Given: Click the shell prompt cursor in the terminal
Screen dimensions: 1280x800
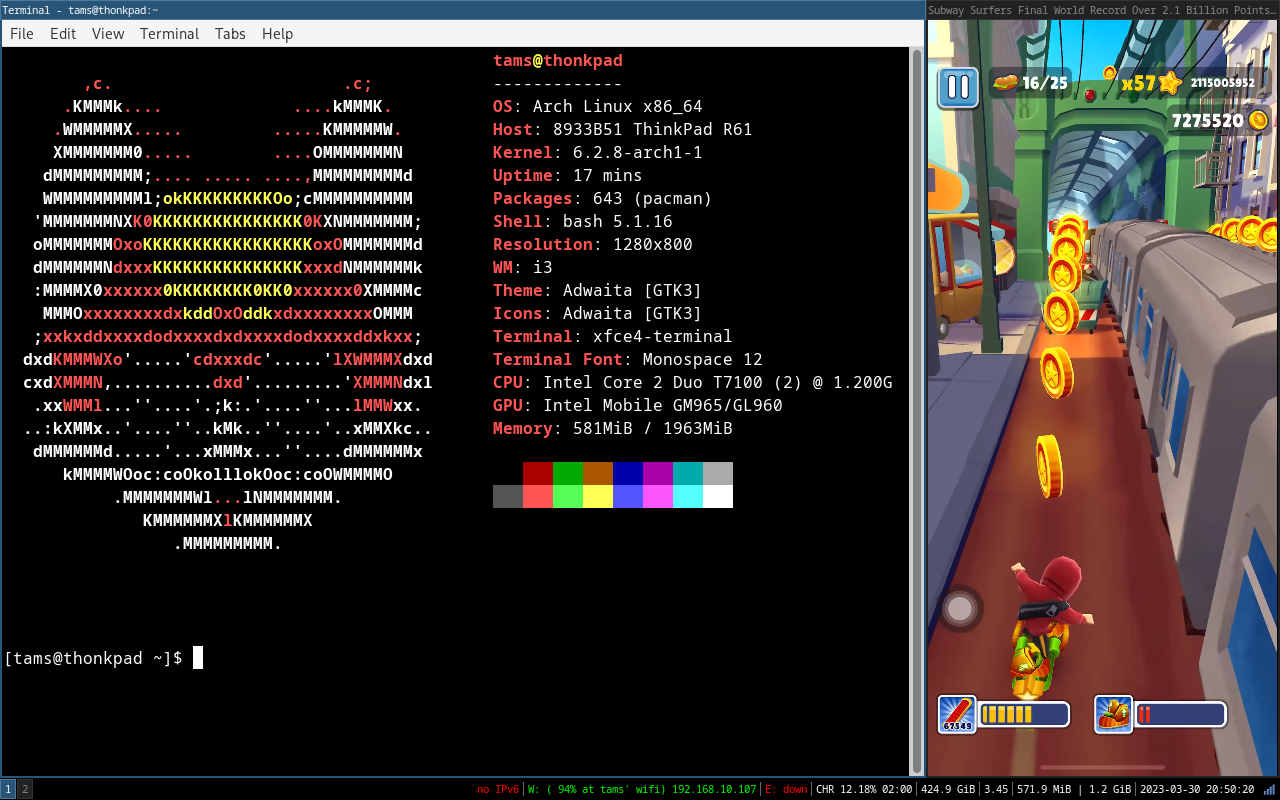Looking at the screenshot, I should click(197, 658).
